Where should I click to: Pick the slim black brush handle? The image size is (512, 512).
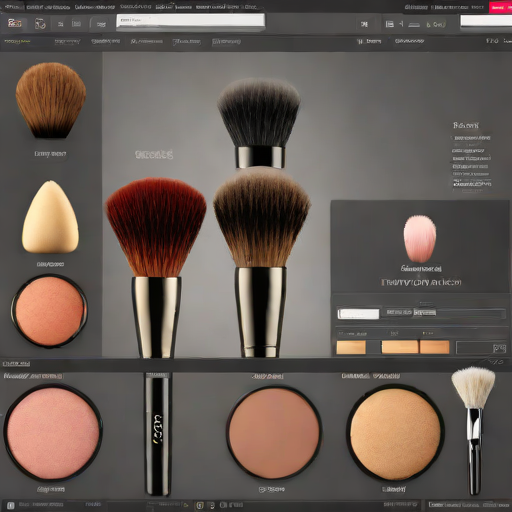coord(157,434)
